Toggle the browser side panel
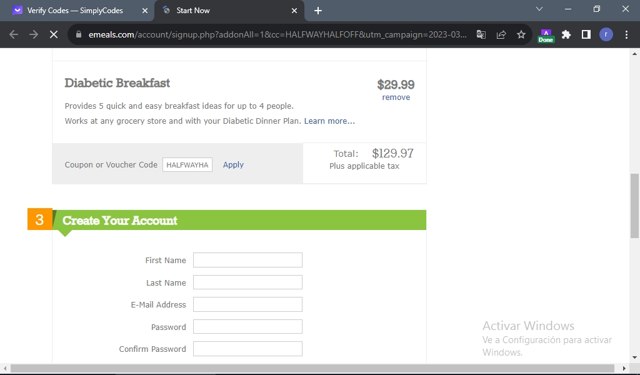The image size is (640, 375). pos(586,35)
